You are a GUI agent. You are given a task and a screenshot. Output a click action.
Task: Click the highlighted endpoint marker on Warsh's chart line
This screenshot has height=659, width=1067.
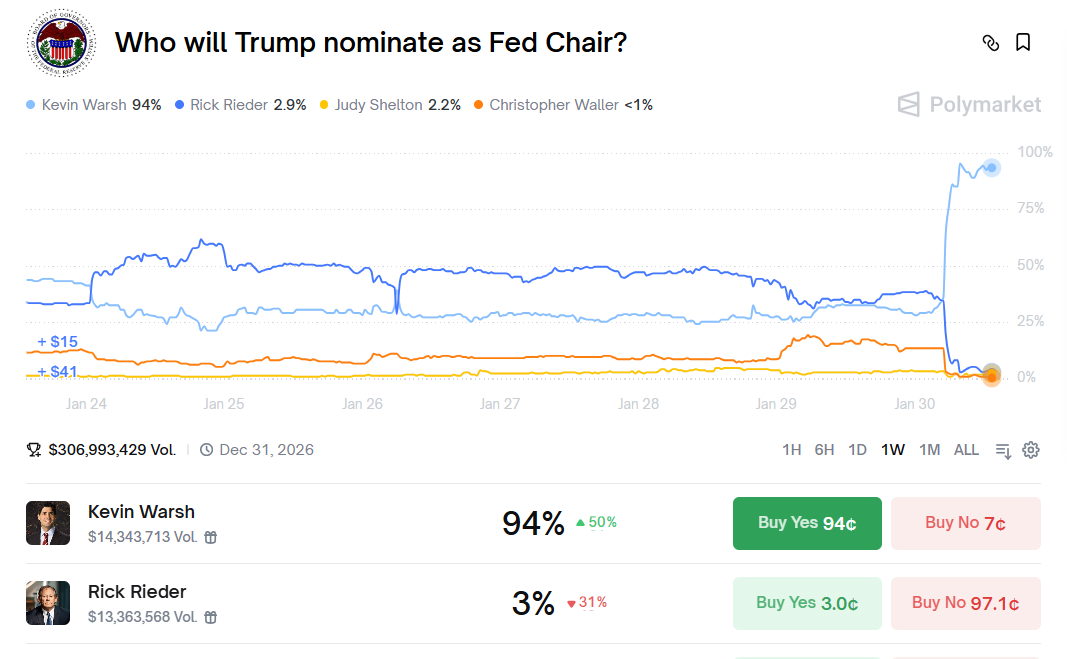991,168
